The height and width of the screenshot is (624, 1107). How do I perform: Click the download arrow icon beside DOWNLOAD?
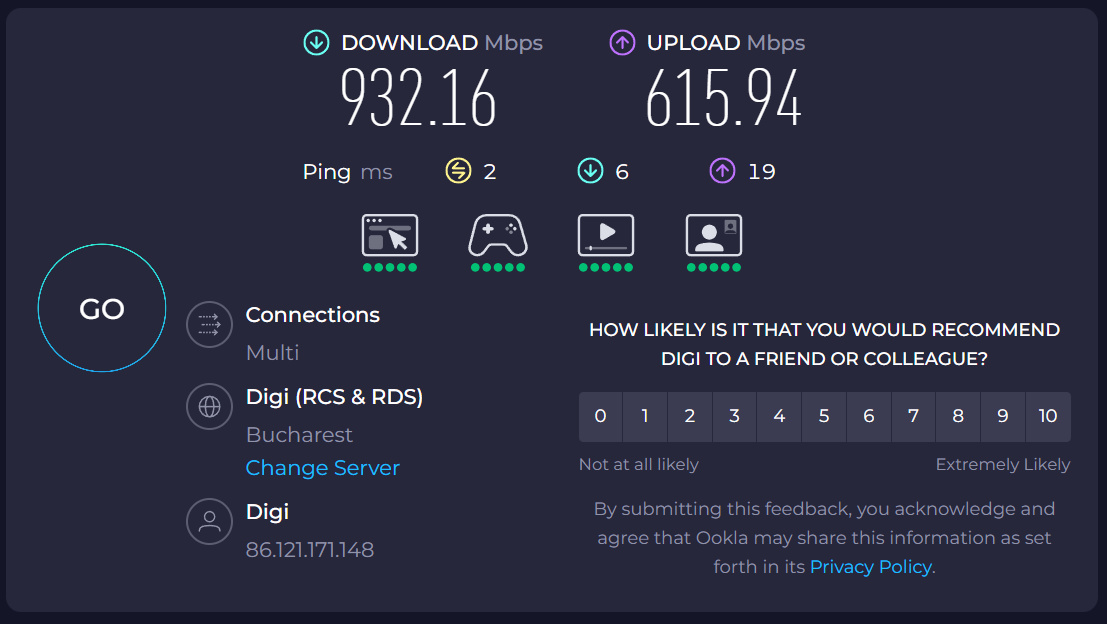tap(317, 43)
